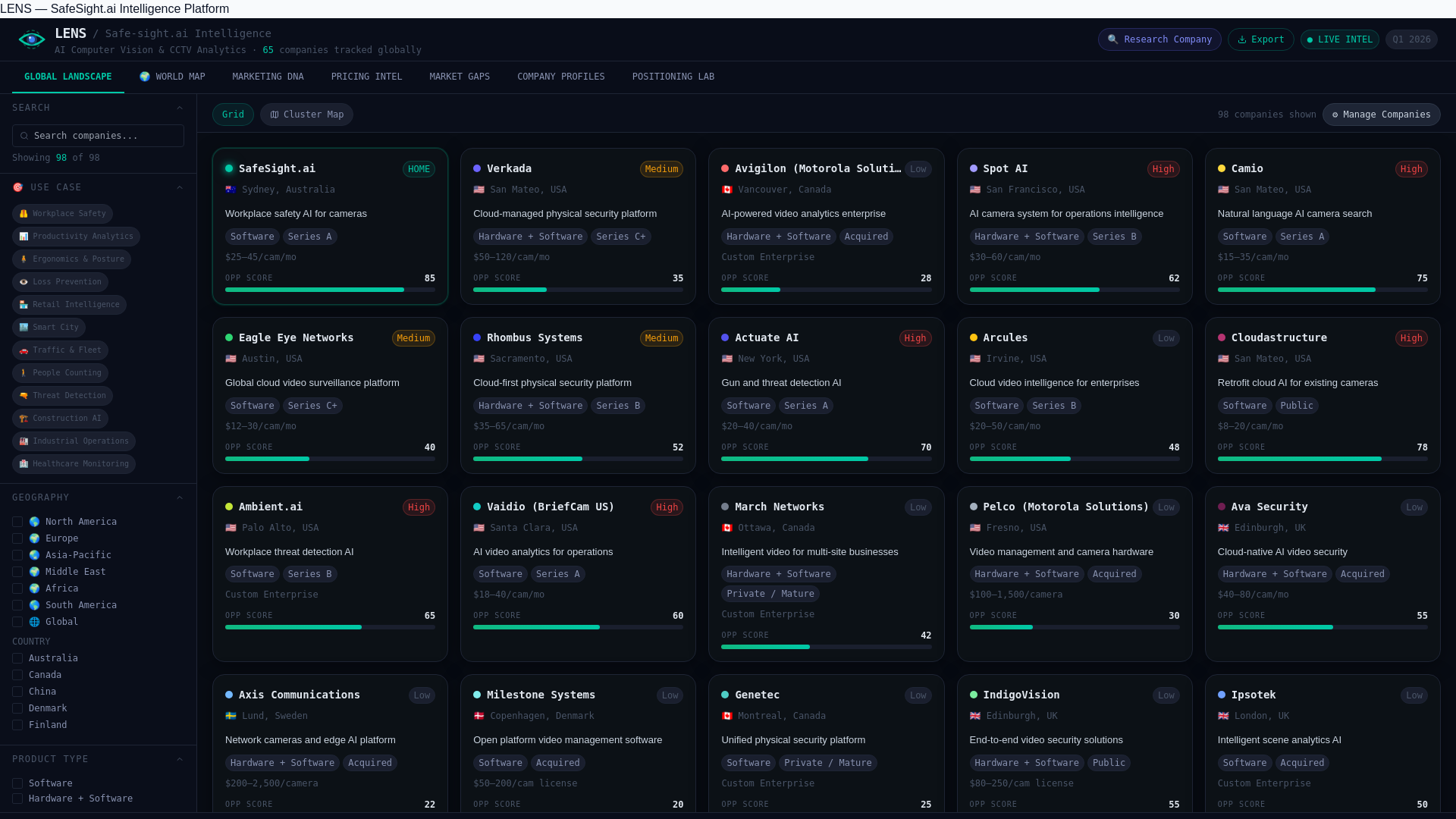
Task: Click the Workplace Safety vest icon
Action: click(x=24, y=214)
